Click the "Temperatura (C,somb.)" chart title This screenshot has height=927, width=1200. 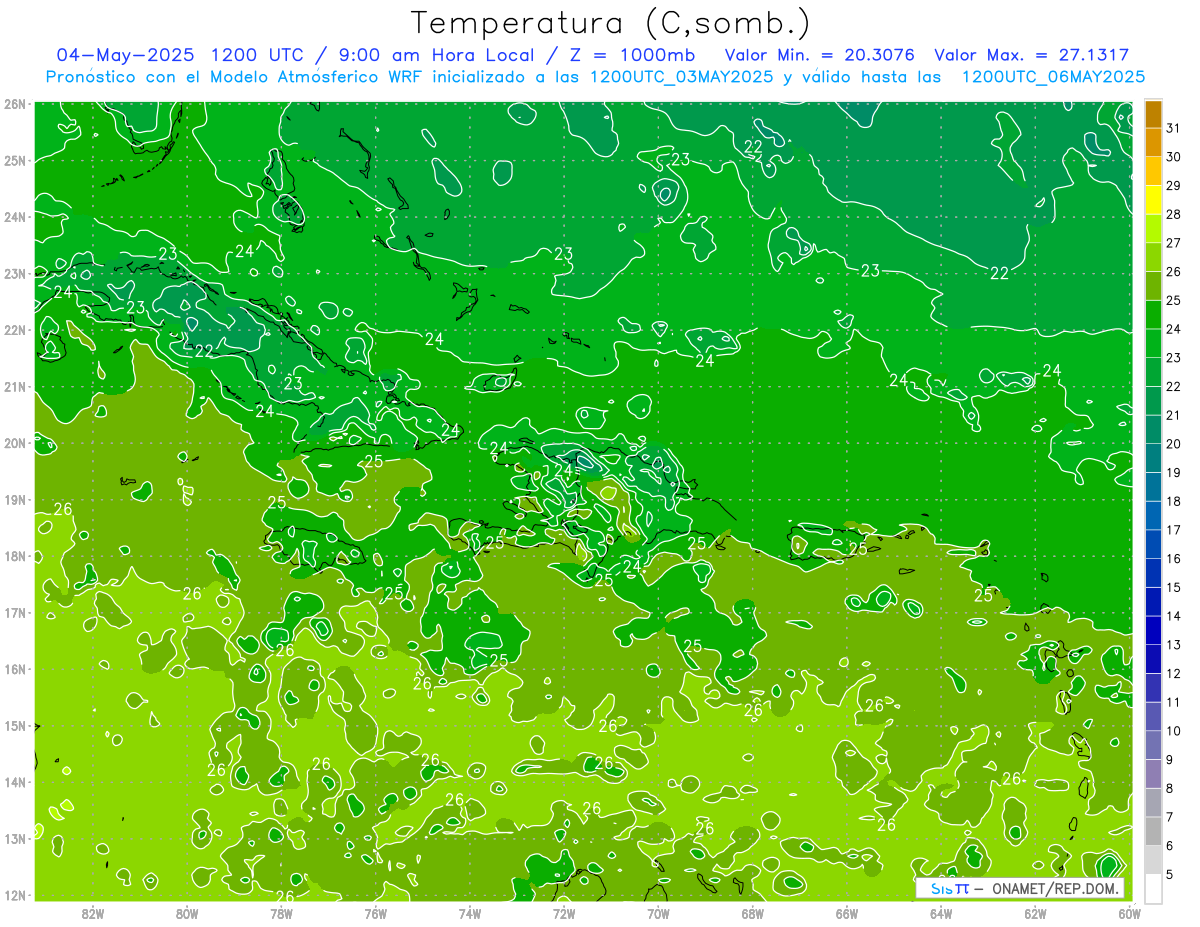[x=610, y=23]
